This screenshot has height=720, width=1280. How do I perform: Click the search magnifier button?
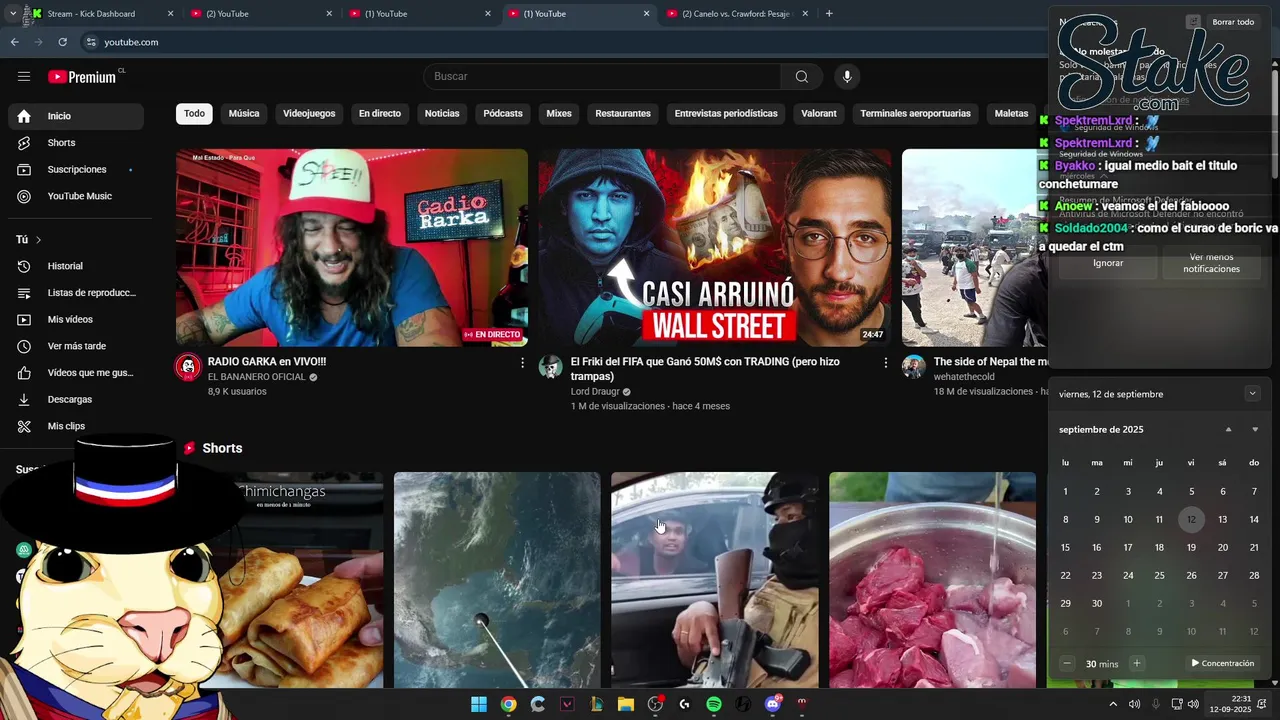pyautogui.click(x=801, y=76)
